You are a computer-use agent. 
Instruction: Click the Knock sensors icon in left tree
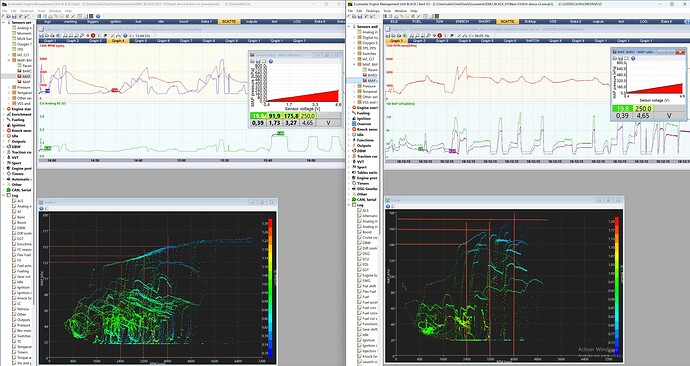click(x=9, y=131)
